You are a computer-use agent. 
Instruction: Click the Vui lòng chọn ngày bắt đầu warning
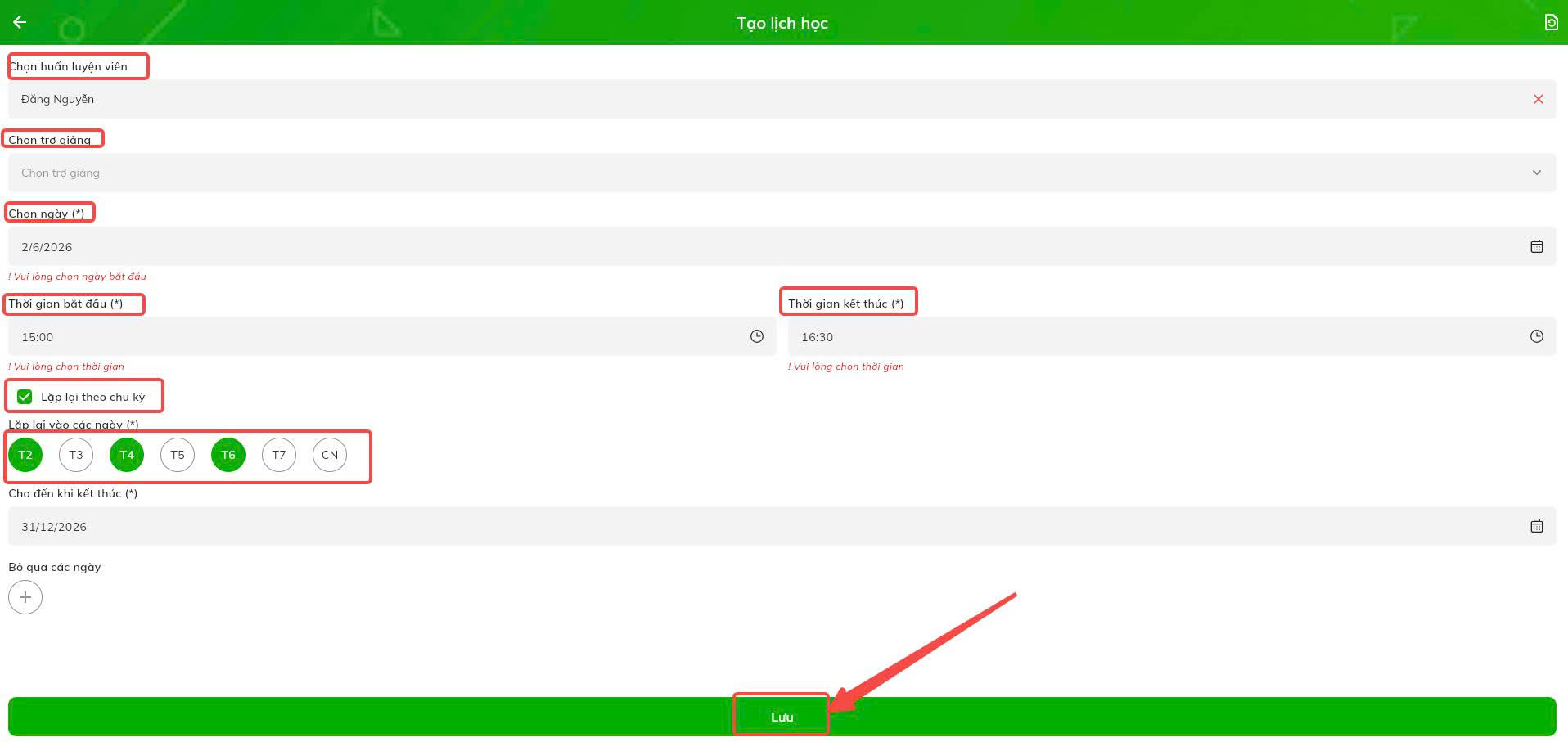click(77, 277)
